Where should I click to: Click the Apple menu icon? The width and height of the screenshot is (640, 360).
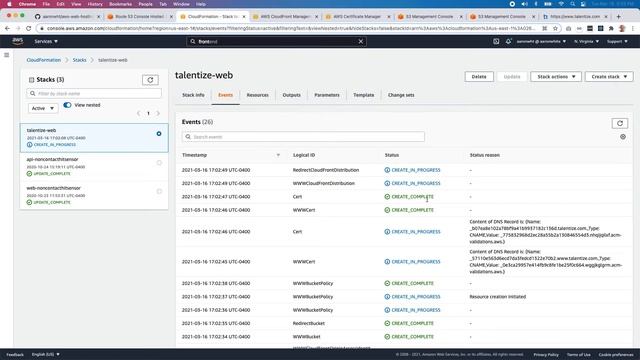(x=9, y=4)
